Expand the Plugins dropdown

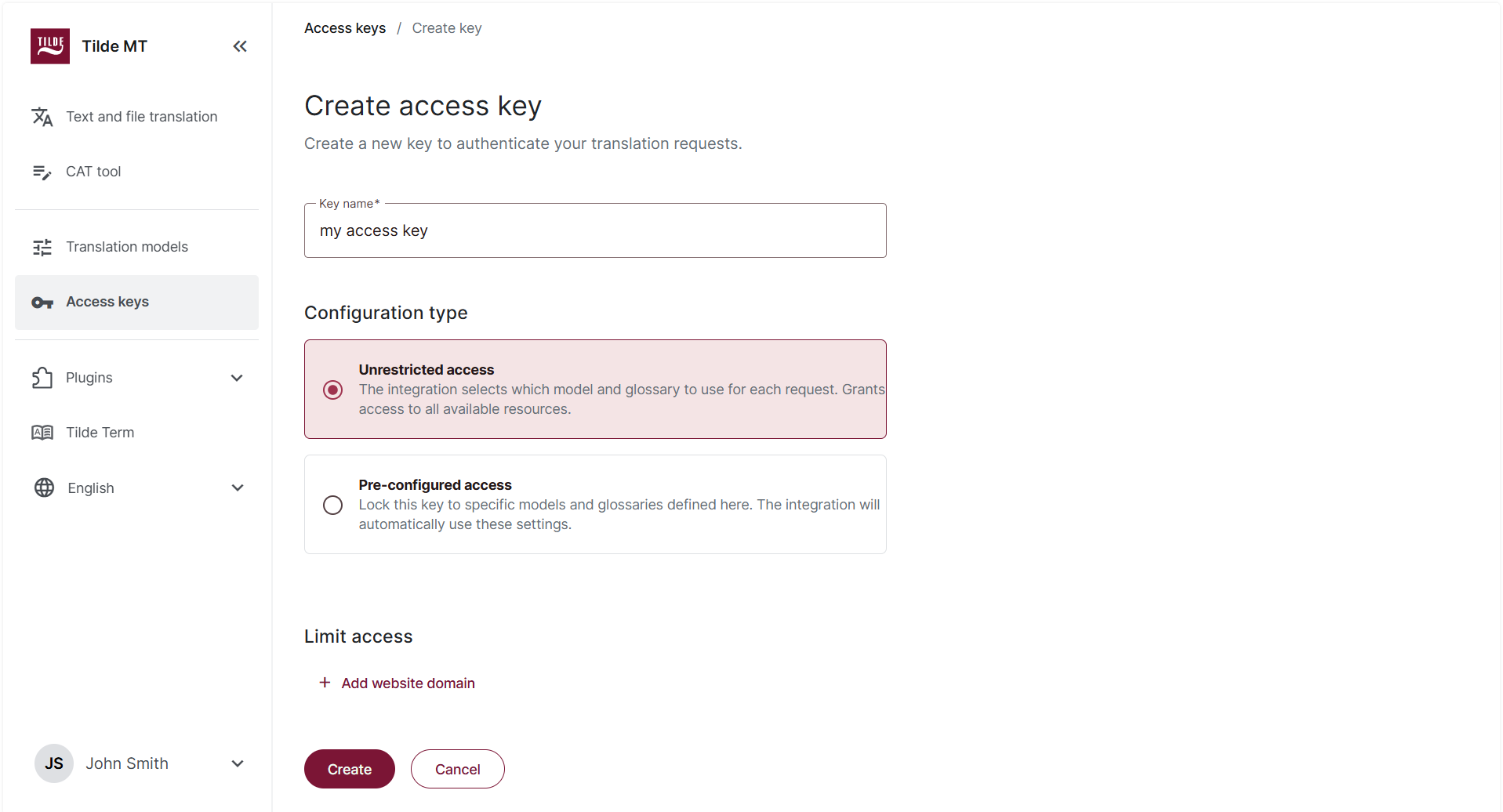[237, 377]
